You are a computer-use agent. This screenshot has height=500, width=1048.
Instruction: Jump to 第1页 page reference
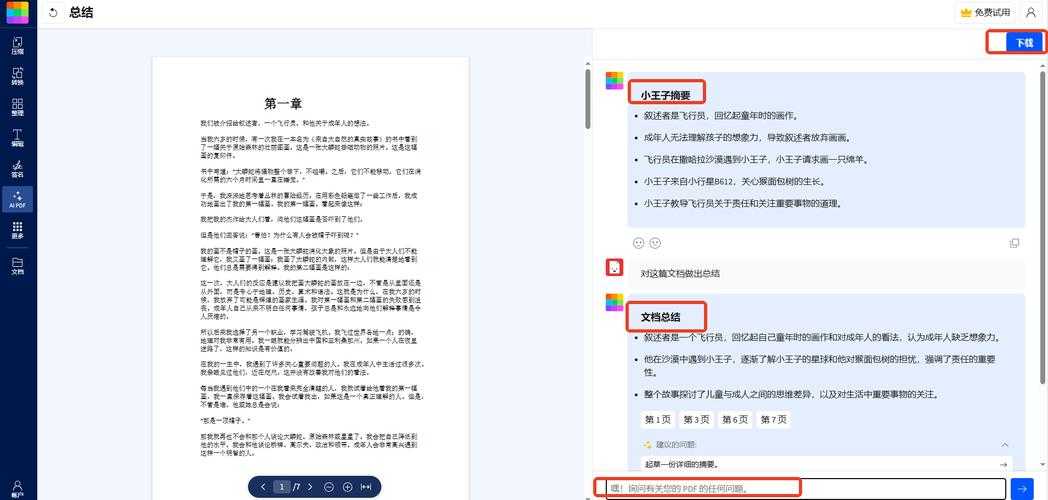pos(657,420)
